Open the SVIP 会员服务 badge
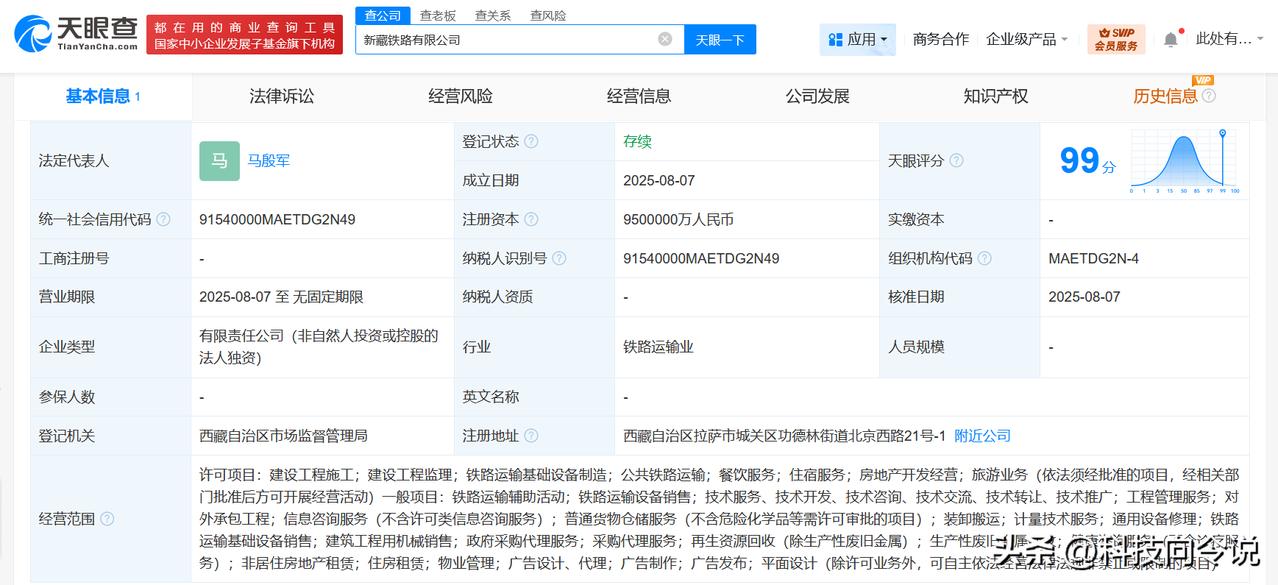 [x=1116, y=39]
